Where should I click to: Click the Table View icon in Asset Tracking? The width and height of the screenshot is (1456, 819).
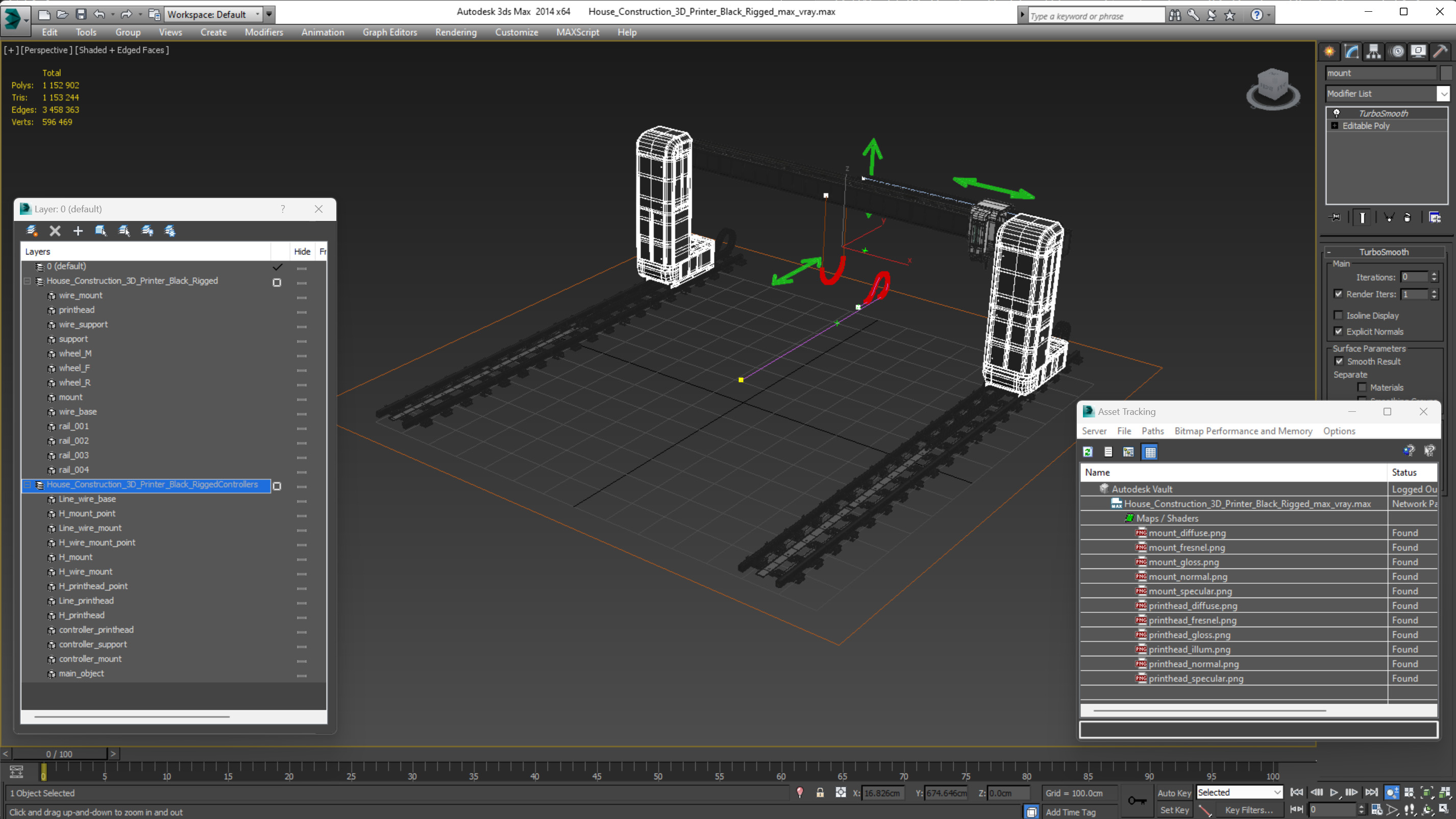coord(1150,452)
